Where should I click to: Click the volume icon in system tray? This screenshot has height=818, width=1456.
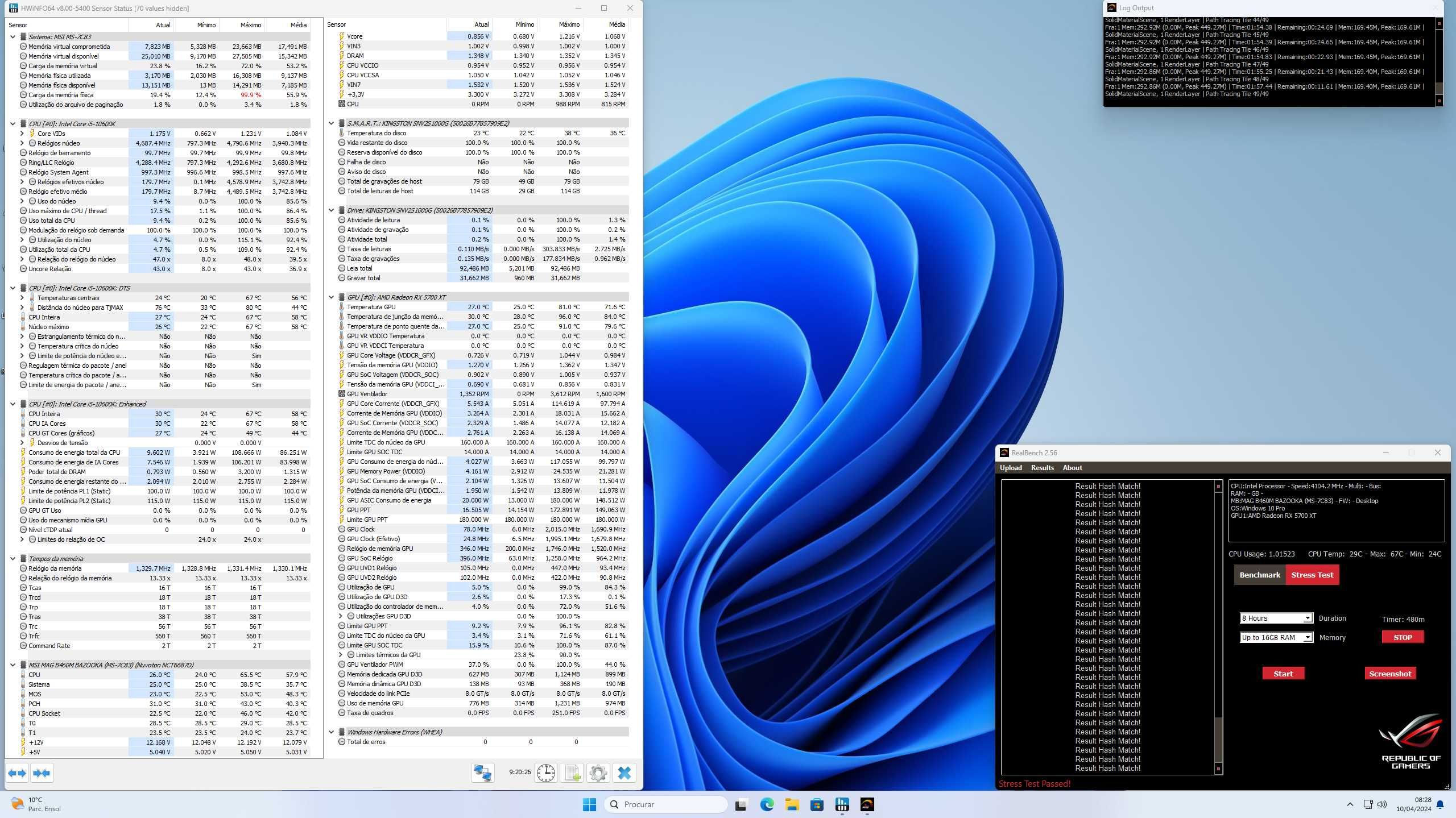pos(1383,804)
